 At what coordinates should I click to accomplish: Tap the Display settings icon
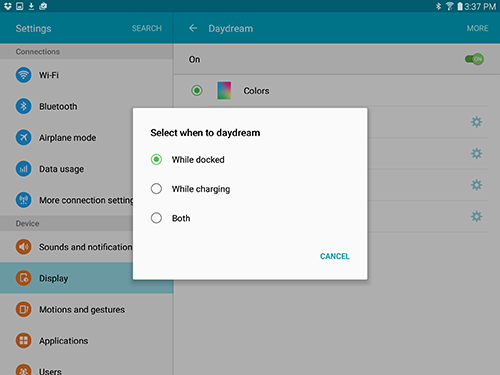tap(23, 278)
